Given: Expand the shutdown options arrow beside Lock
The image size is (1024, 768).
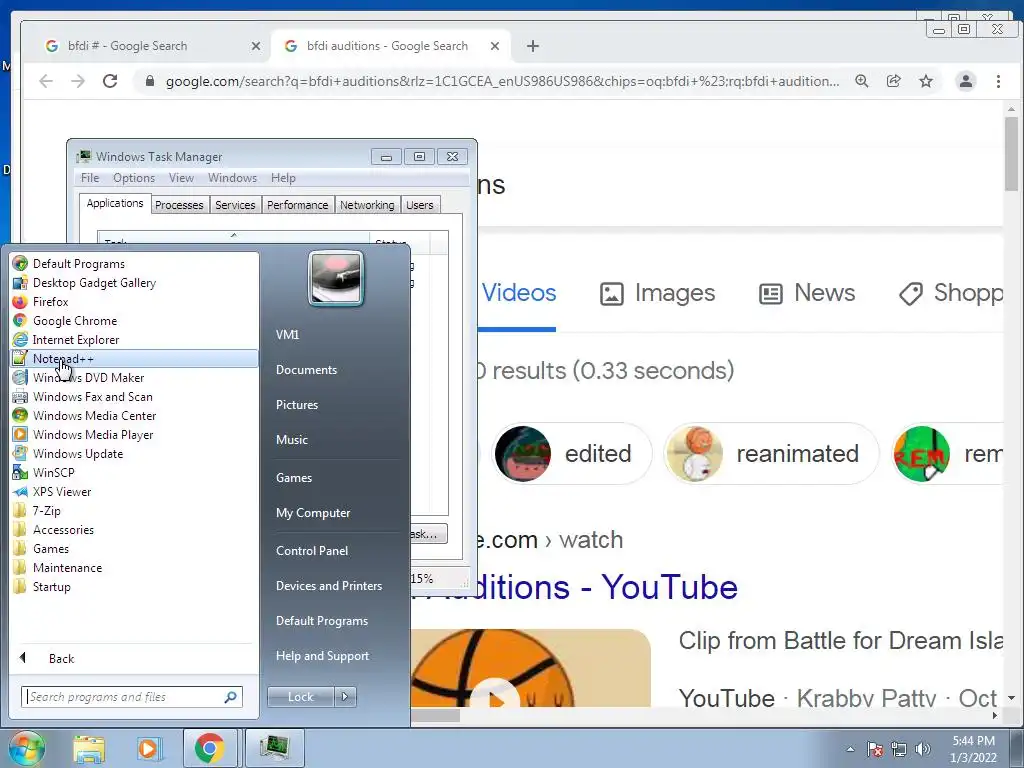Looking at the screenshot, I should (x=345, y=697).
